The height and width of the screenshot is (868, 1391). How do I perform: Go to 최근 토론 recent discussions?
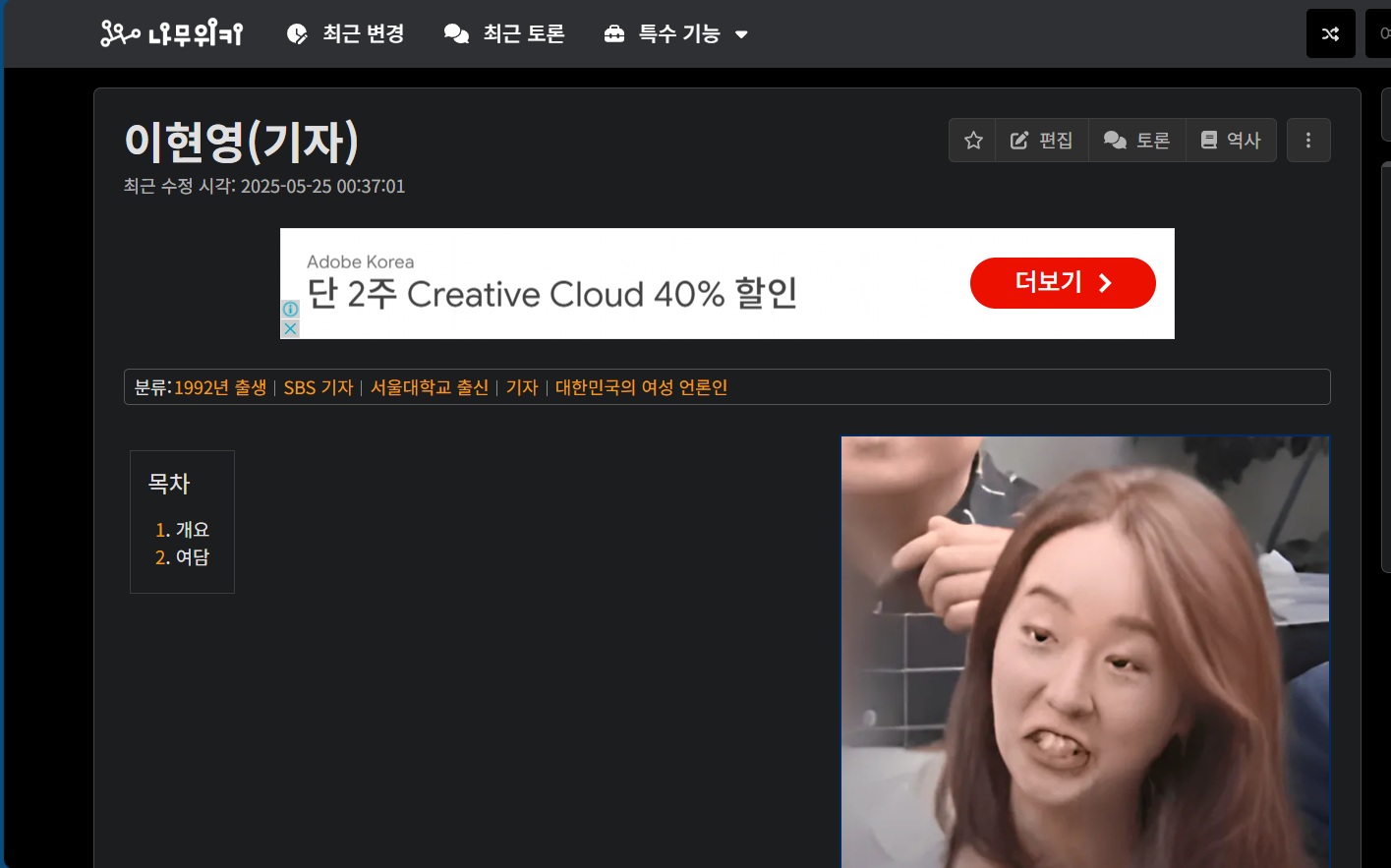(504, 34)
